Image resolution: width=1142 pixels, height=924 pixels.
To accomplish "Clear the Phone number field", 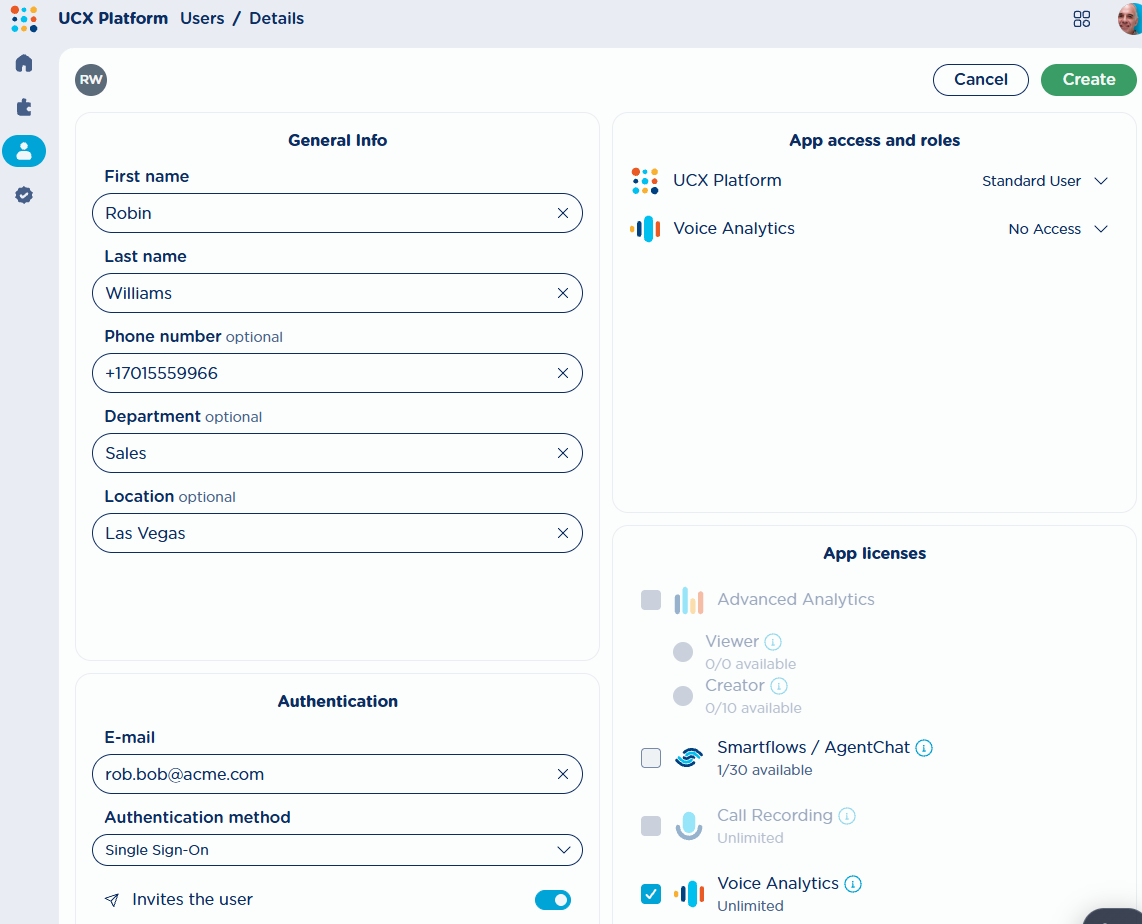I will click(x=562, y=374).
